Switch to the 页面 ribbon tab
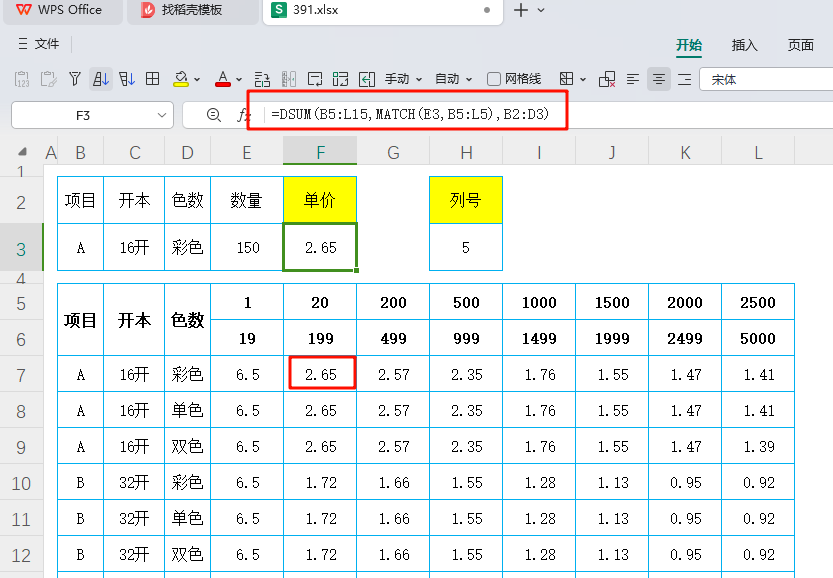833x578 pixels. pos(801,45)
